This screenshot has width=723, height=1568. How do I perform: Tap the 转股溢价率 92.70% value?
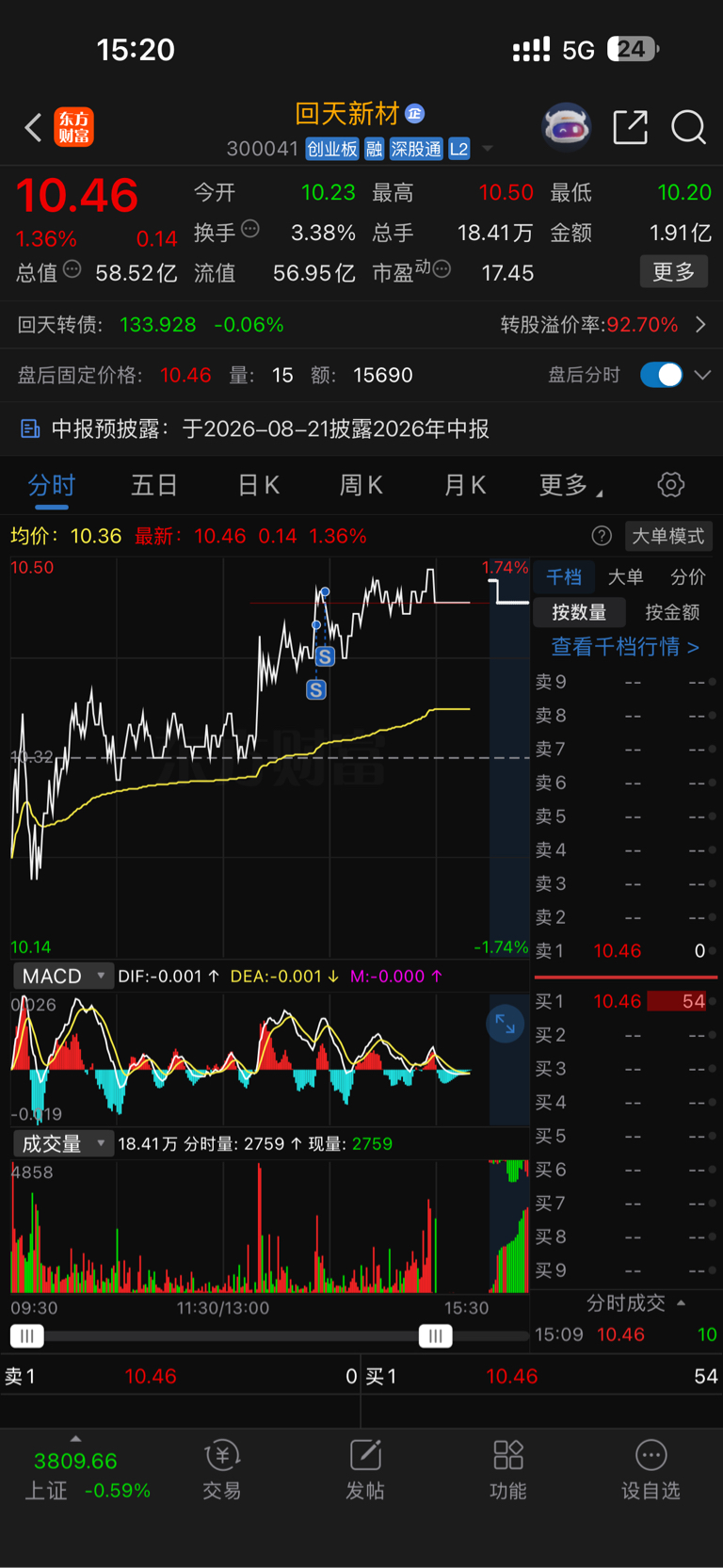click(642, 325)
